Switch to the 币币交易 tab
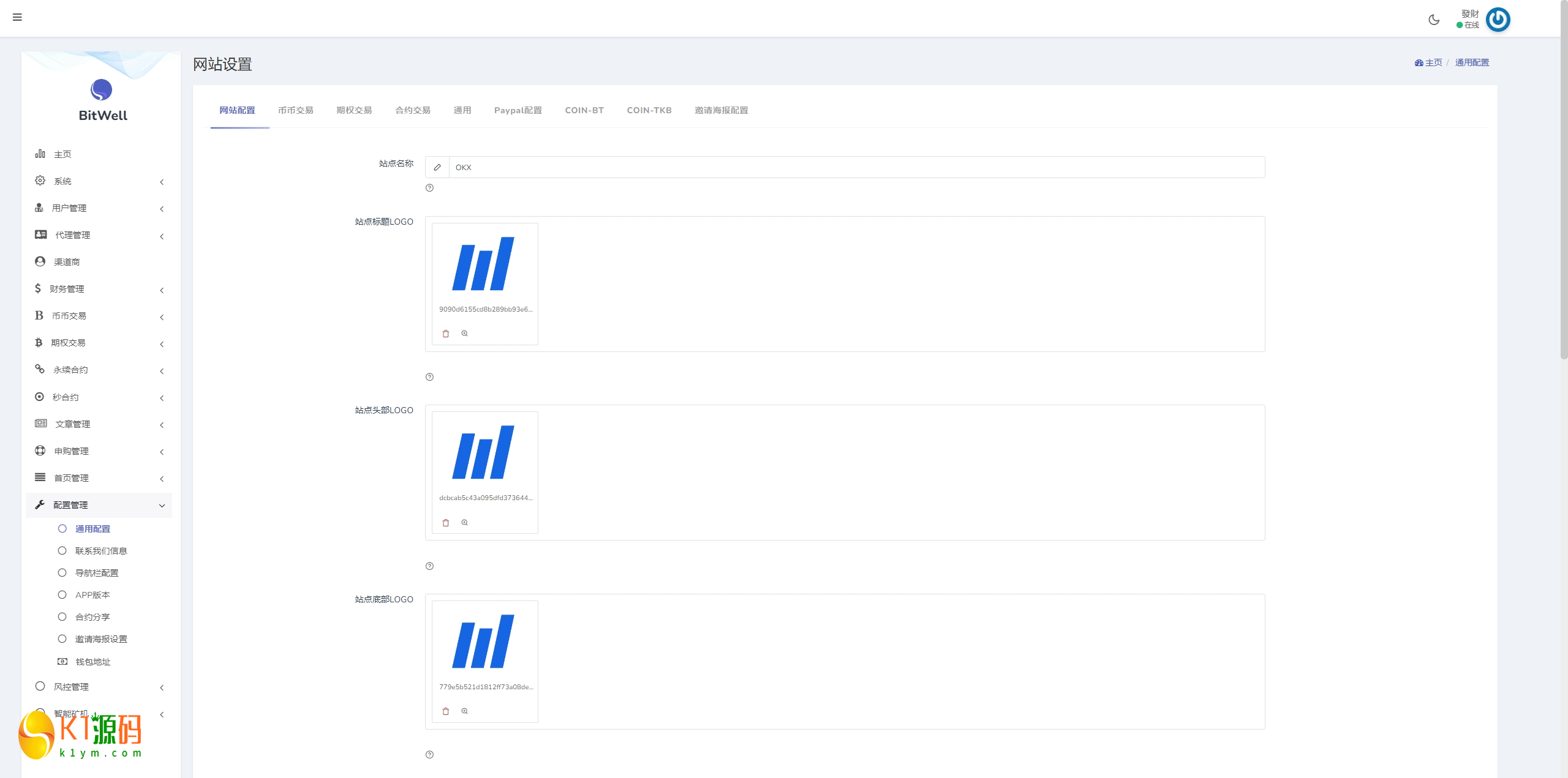The height and width of the screenshot is (778, 1568). pyautogui.click(x=296, y=110)
